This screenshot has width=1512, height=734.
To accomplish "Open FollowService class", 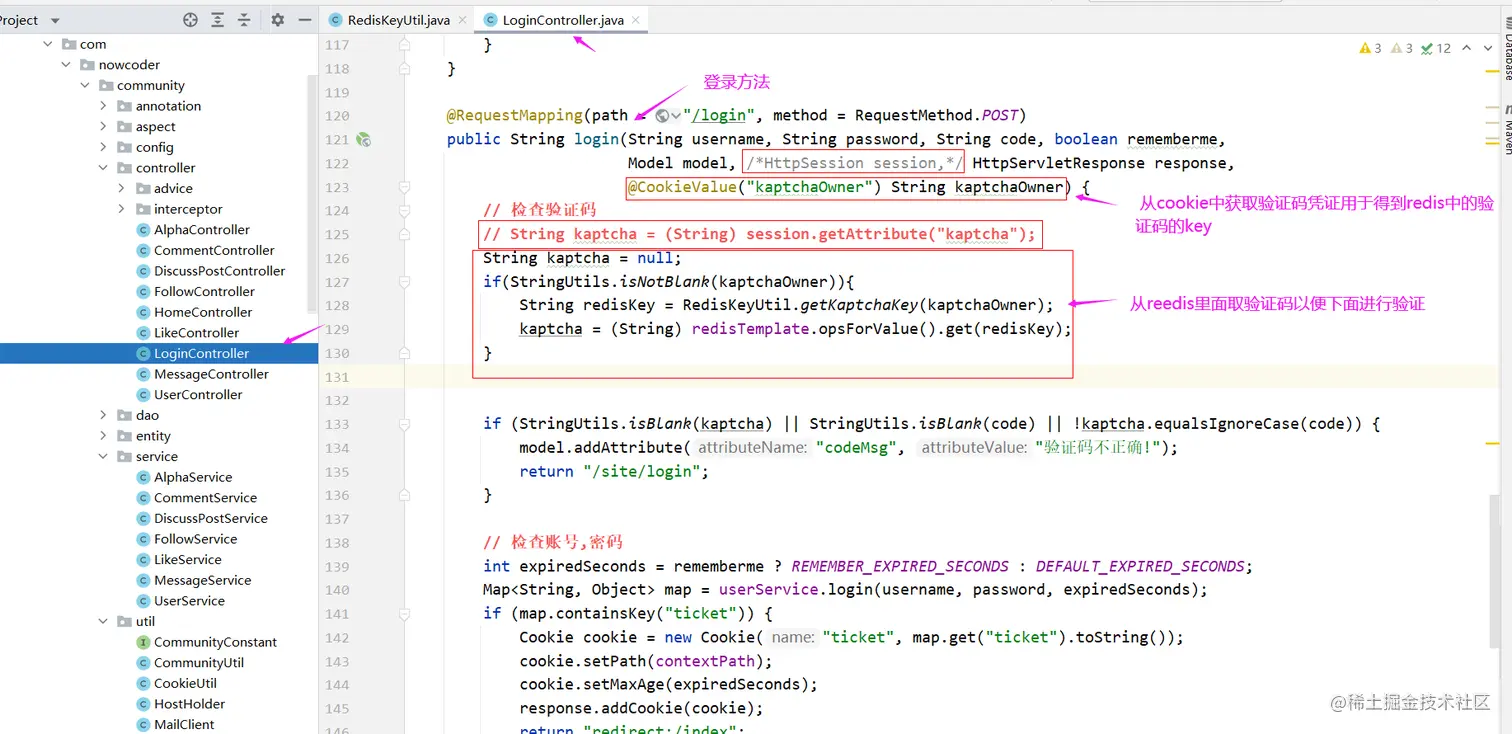I will tap(195, 539).
